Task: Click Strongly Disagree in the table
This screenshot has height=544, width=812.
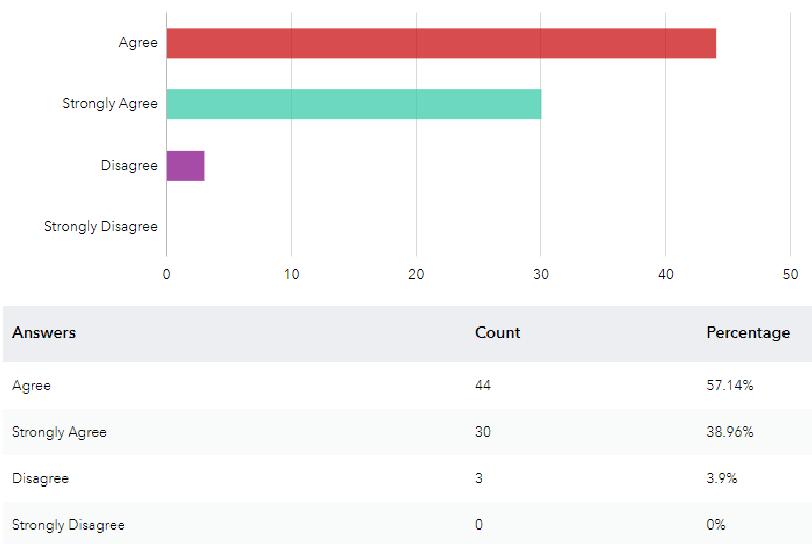Action: pyautogui.click(x=68, y=525)
